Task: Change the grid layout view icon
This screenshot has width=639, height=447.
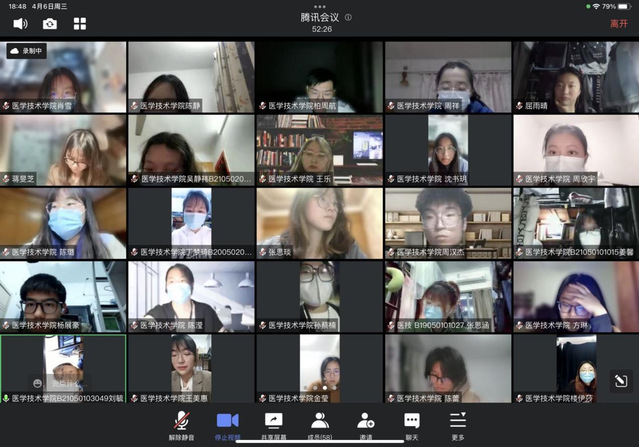Action: [x=80, y=23]
